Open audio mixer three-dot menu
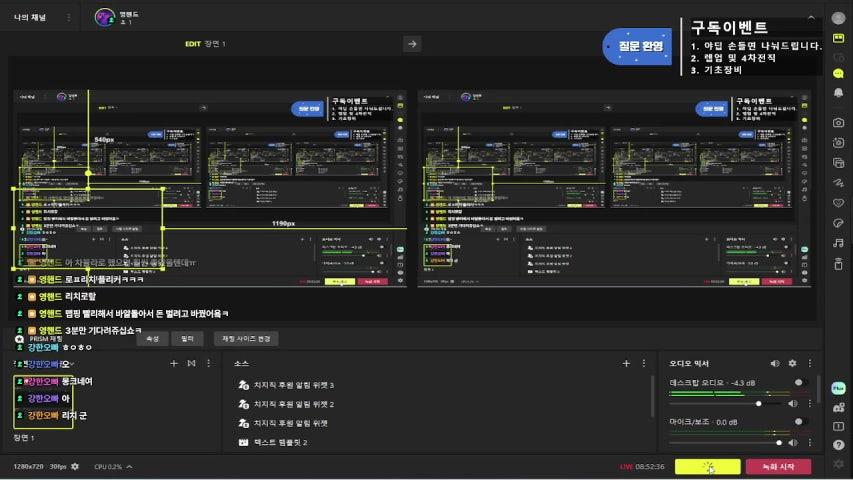Viewport: 853px width, 480px height. click(810, 363)
